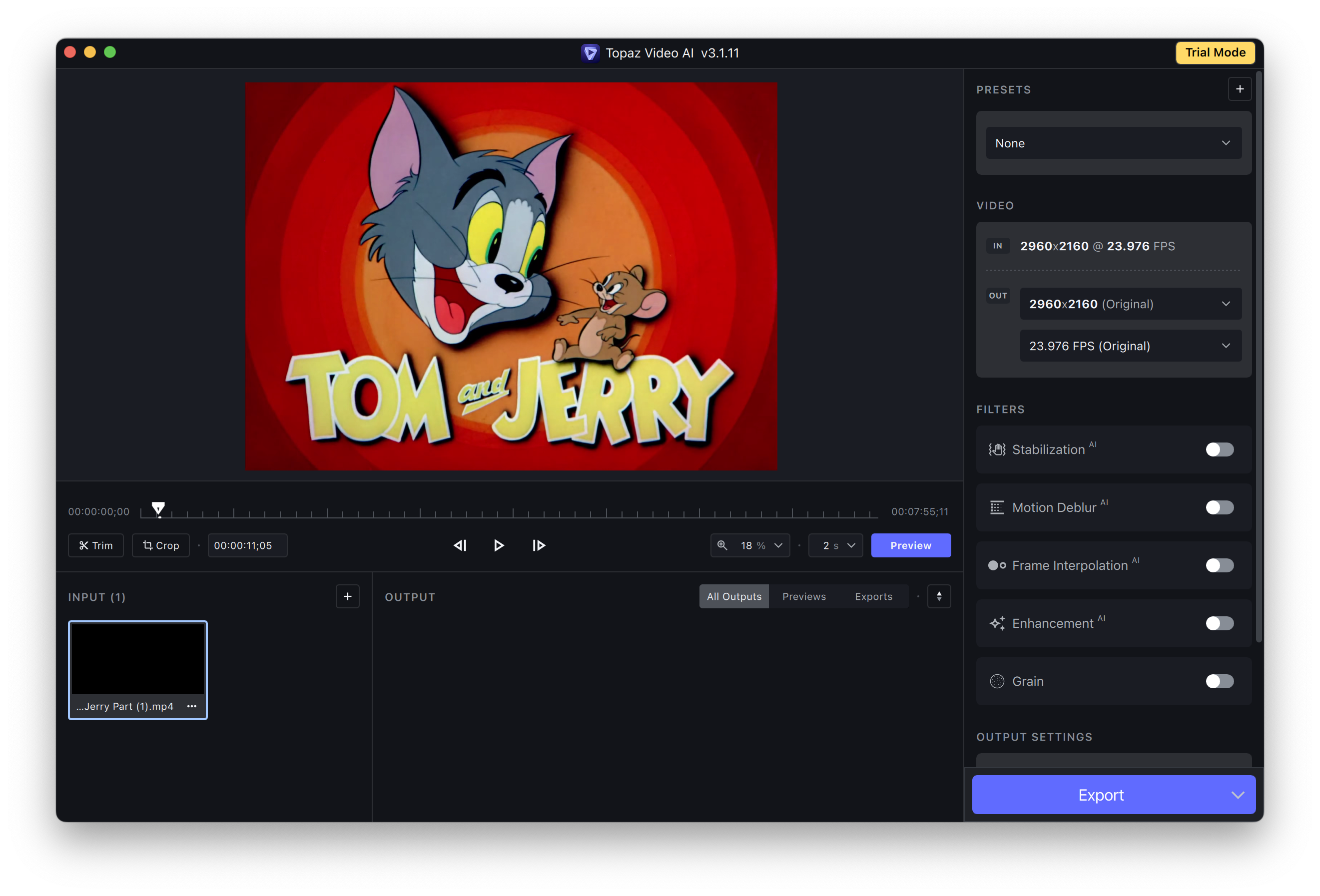Open the 23.976 FPS output dropdown
The height and width of the screenshot is (896, 1320).
coord(1130,346)
